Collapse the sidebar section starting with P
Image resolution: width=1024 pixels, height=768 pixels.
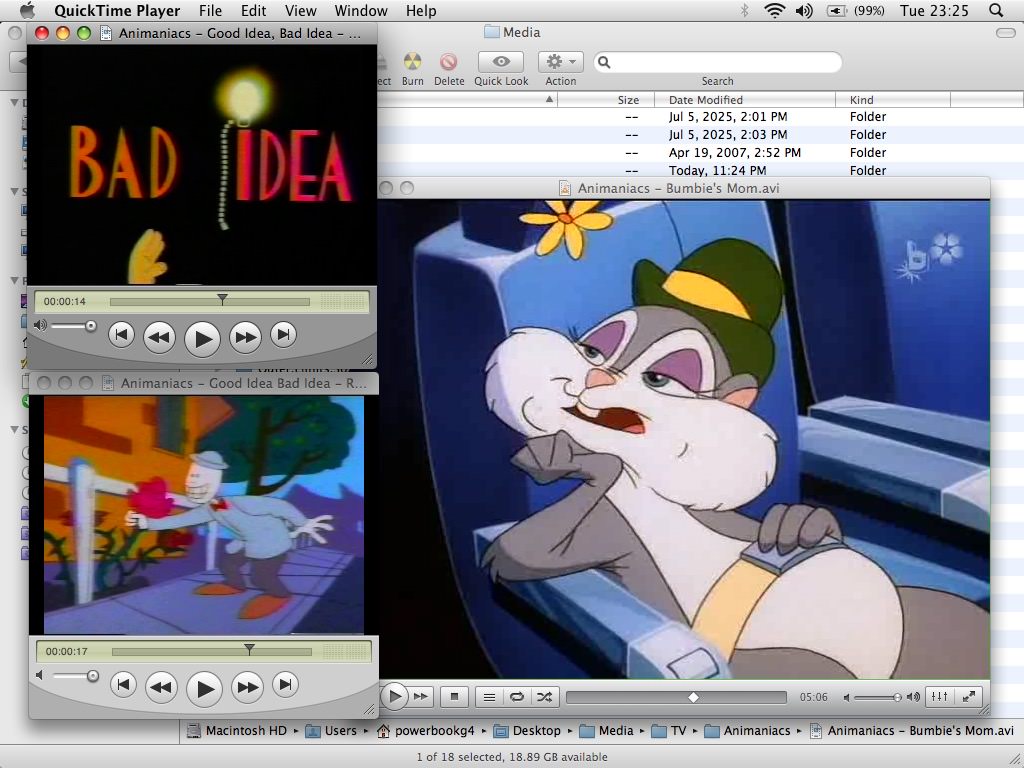14,280
